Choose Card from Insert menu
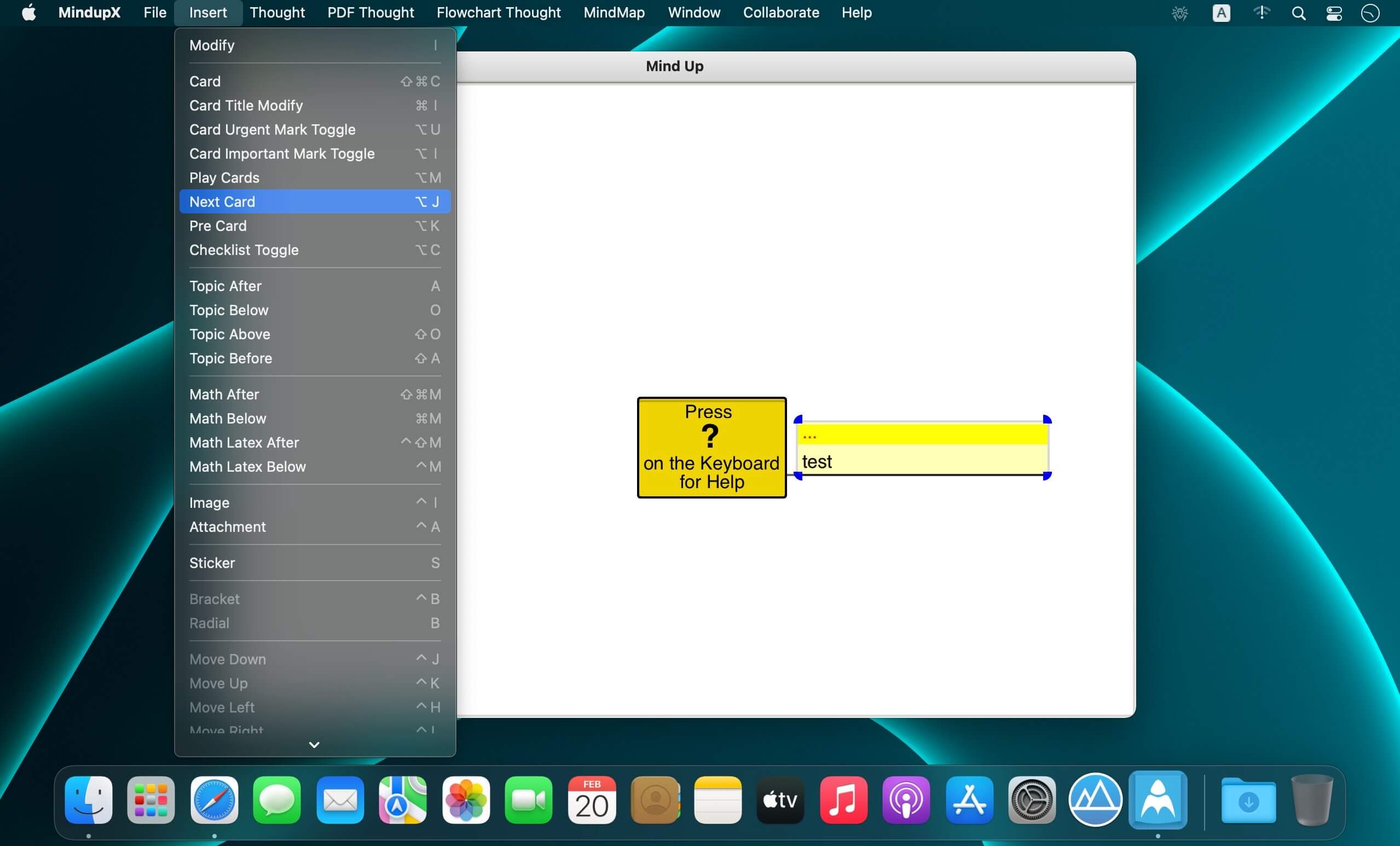Image resolution: width=1400 pixels, height=846 pixels. pos(315,81)
